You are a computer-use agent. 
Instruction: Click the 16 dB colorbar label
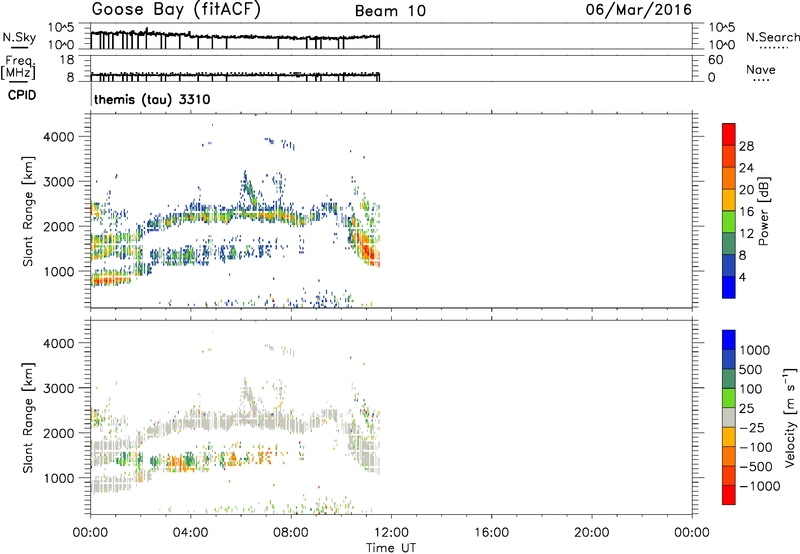(x=746, y=212)
